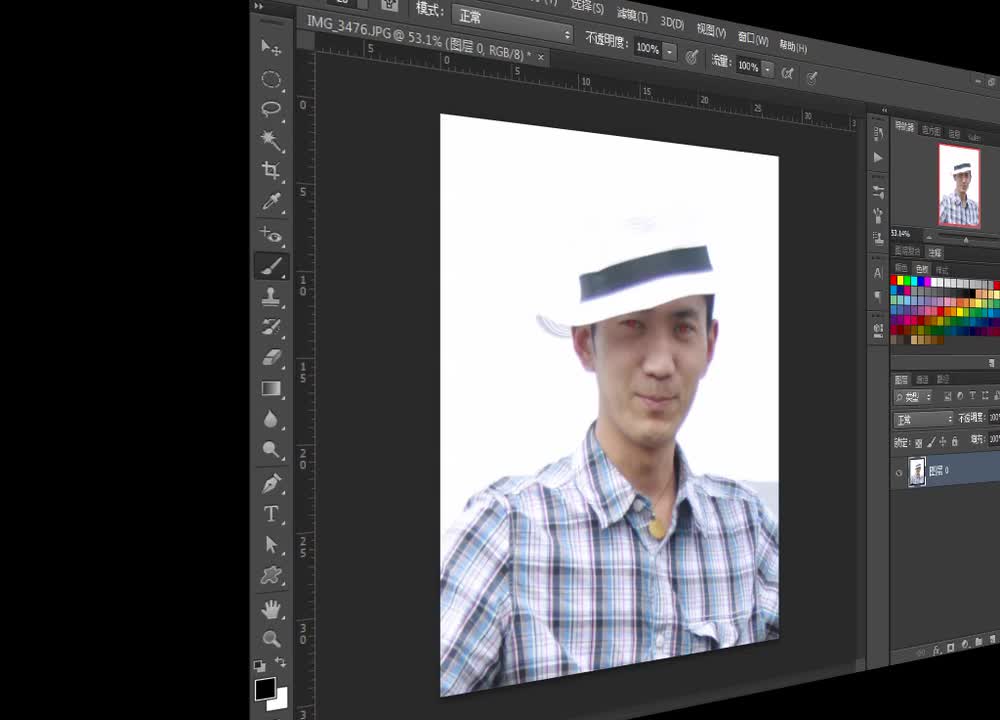Select the Move tool
1000x720 pixels.
coord(271,48)
